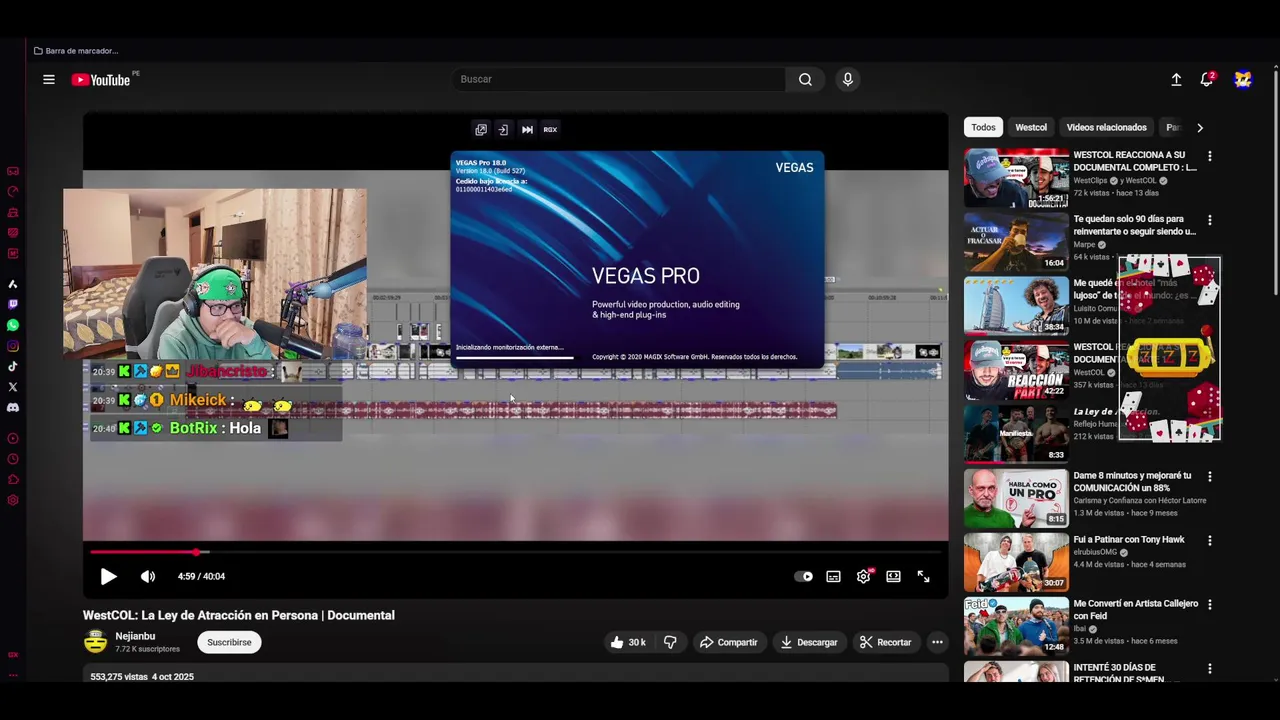Select the Videos relacionados chip
Screen dimensions: 1280x720
click(x=1106, y=127)
